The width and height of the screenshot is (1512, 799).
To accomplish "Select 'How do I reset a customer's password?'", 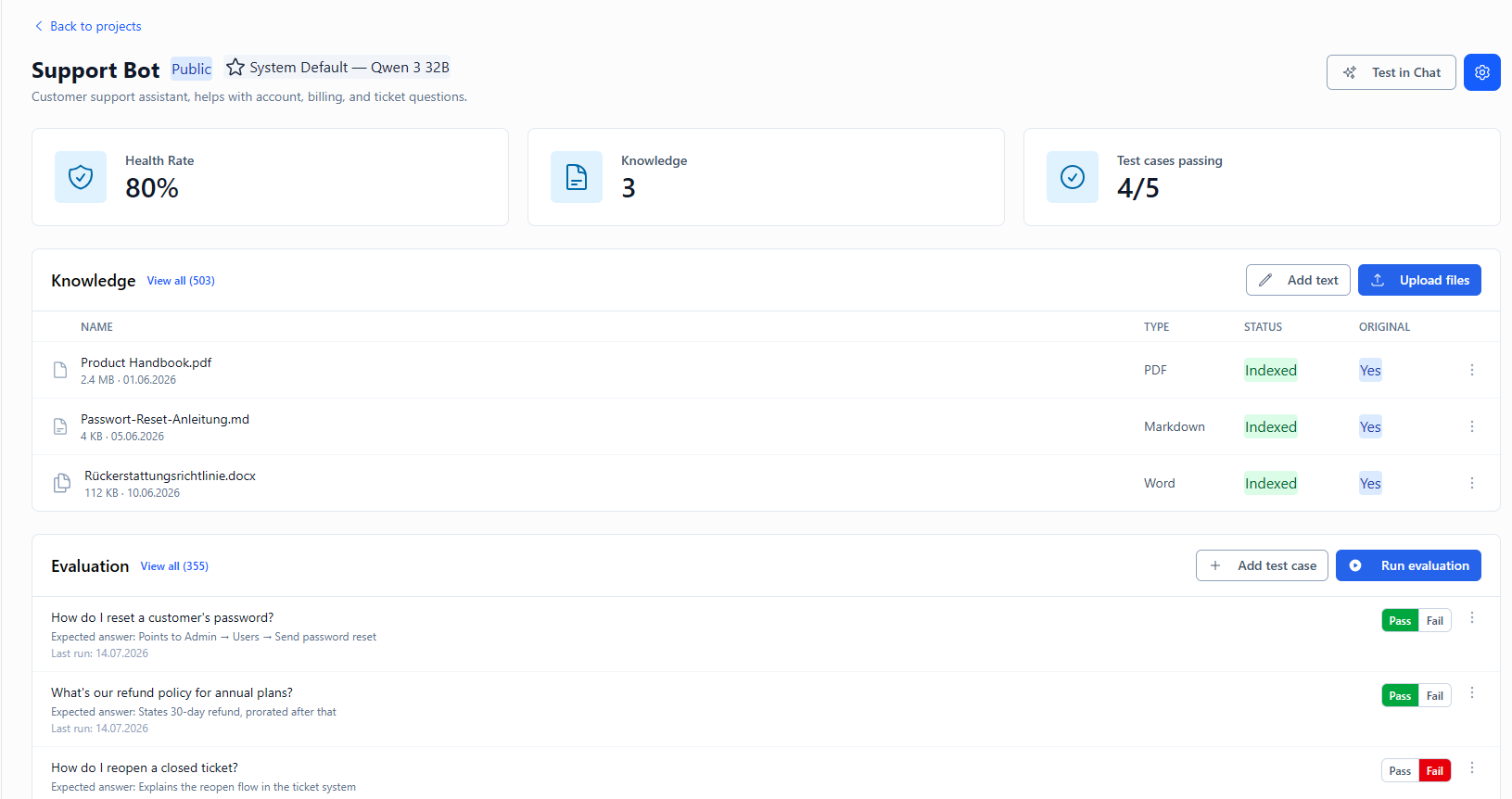I will tap(162, 617).
